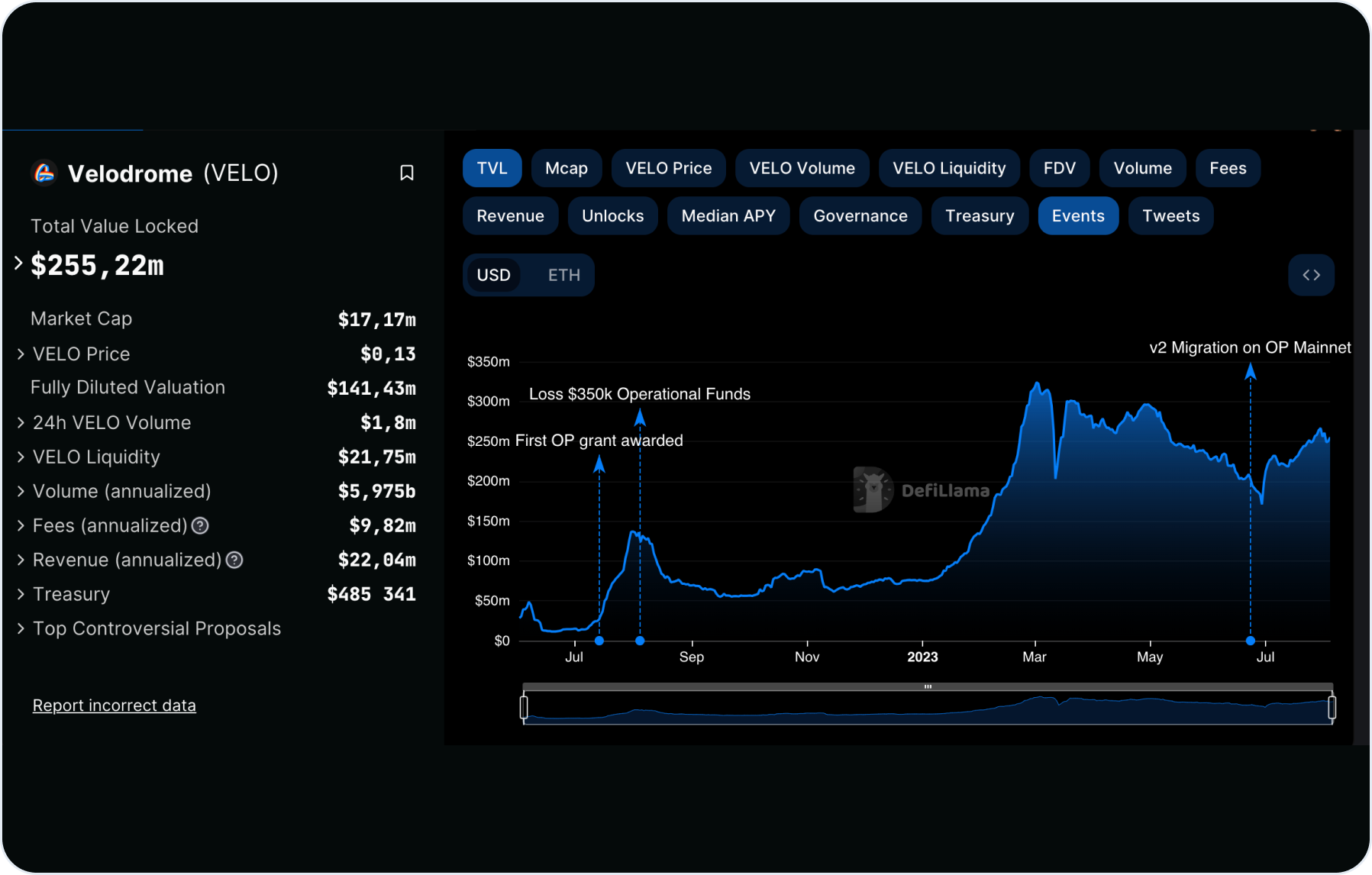Screen dimensions: 1372x875
Task: Open the Revenue (annualized) help icon
Action: coord(234,560)
